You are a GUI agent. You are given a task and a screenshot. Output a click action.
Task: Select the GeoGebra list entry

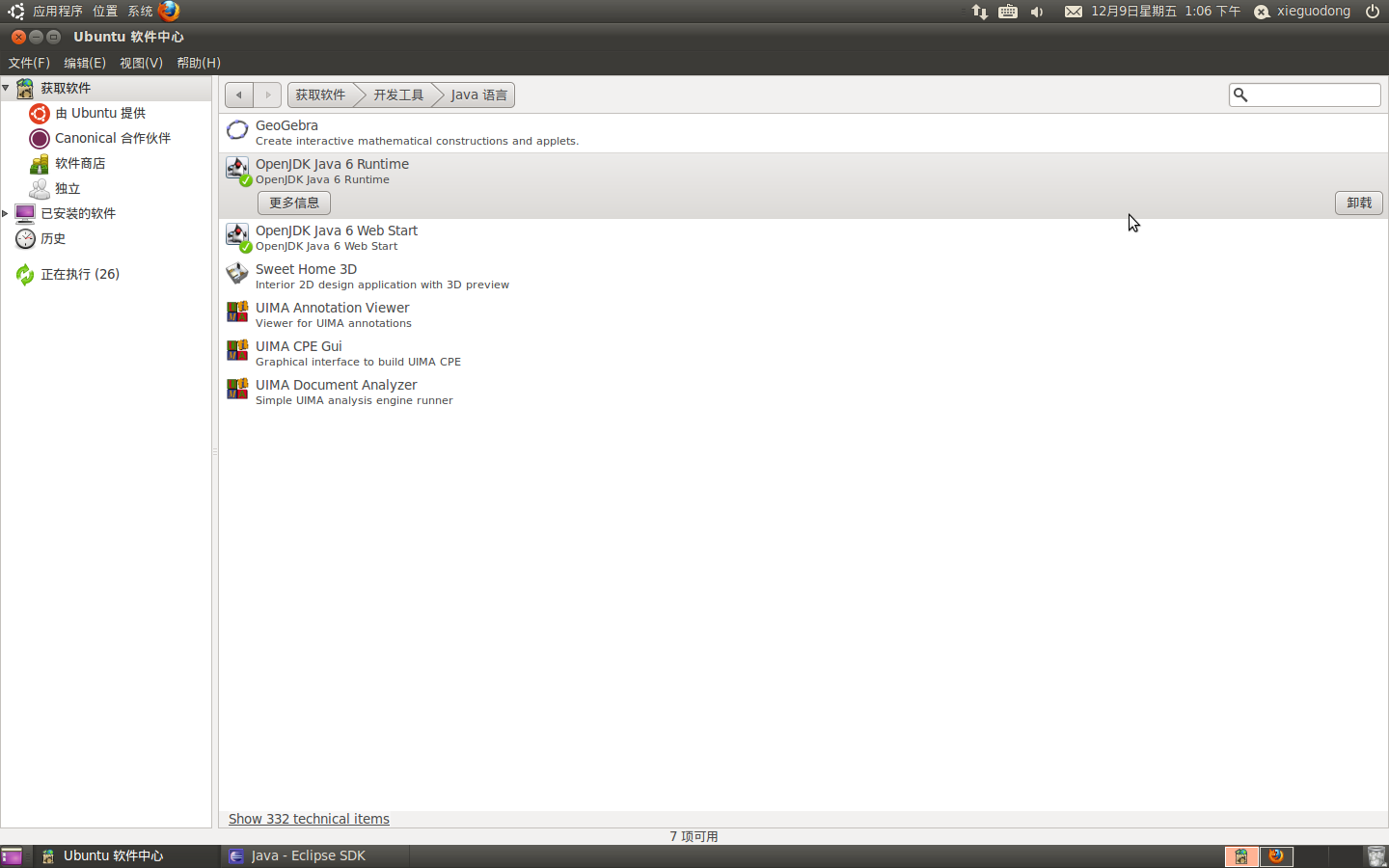tap(803, 133)
